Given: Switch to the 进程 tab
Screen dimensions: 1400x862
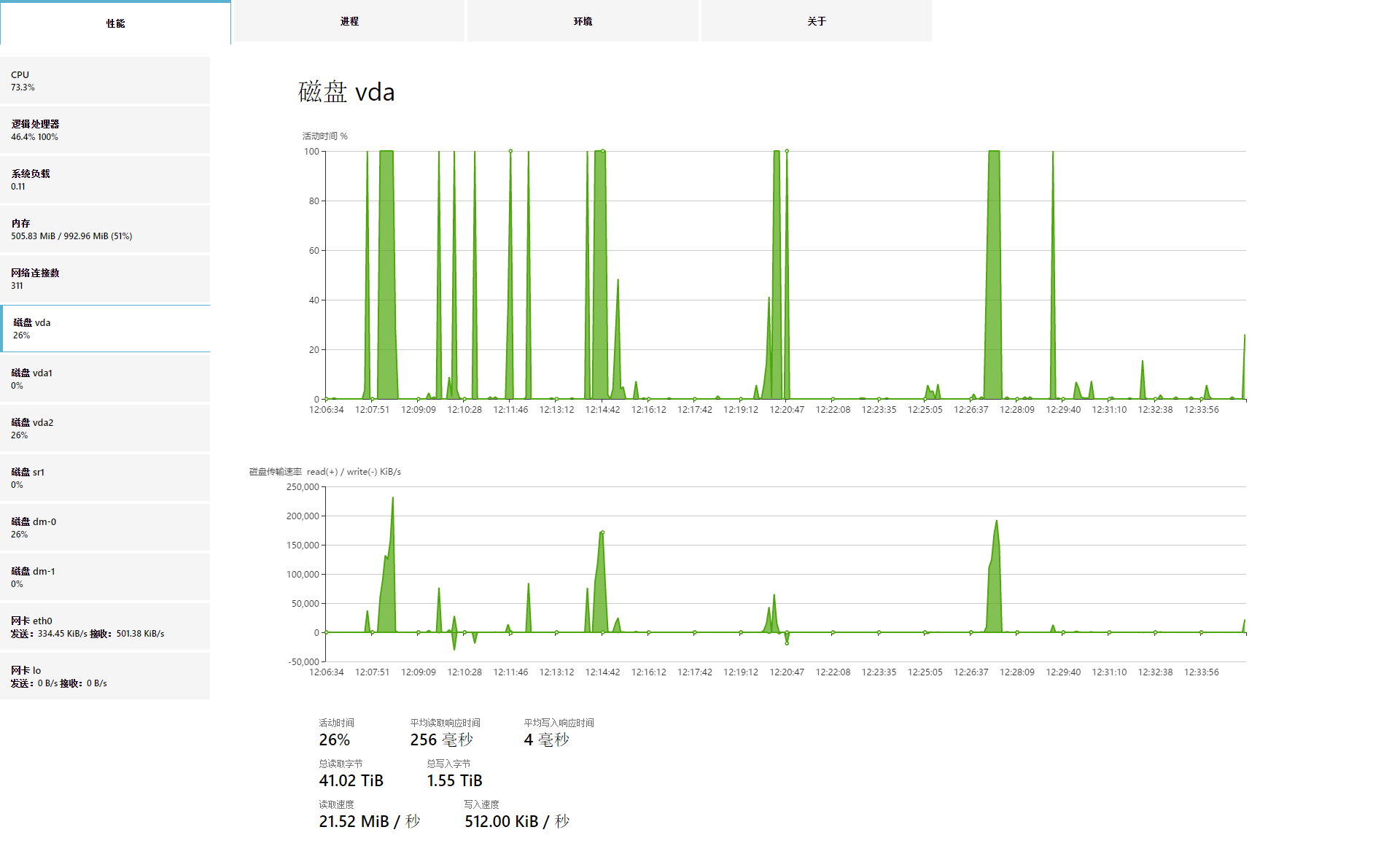Looking at the screenshot, I should coord(349,21).
